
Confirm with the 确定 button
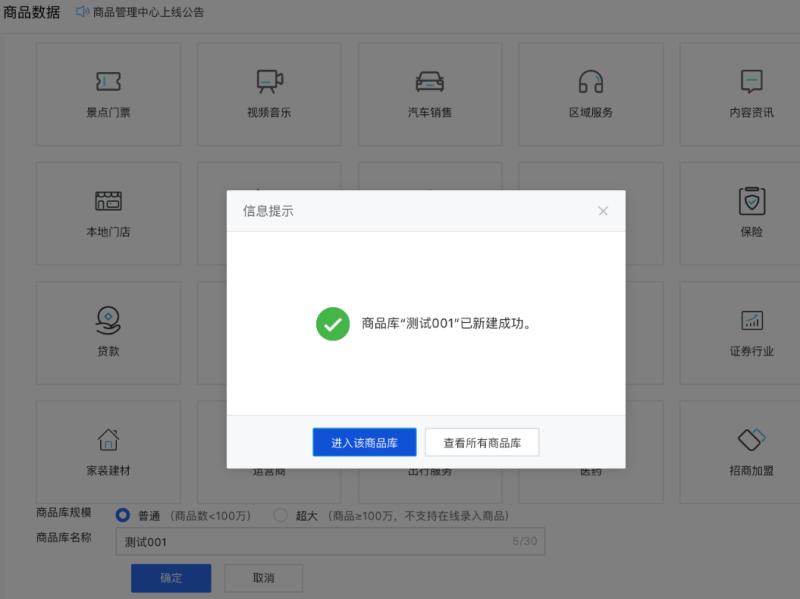(x=170, y=577)
